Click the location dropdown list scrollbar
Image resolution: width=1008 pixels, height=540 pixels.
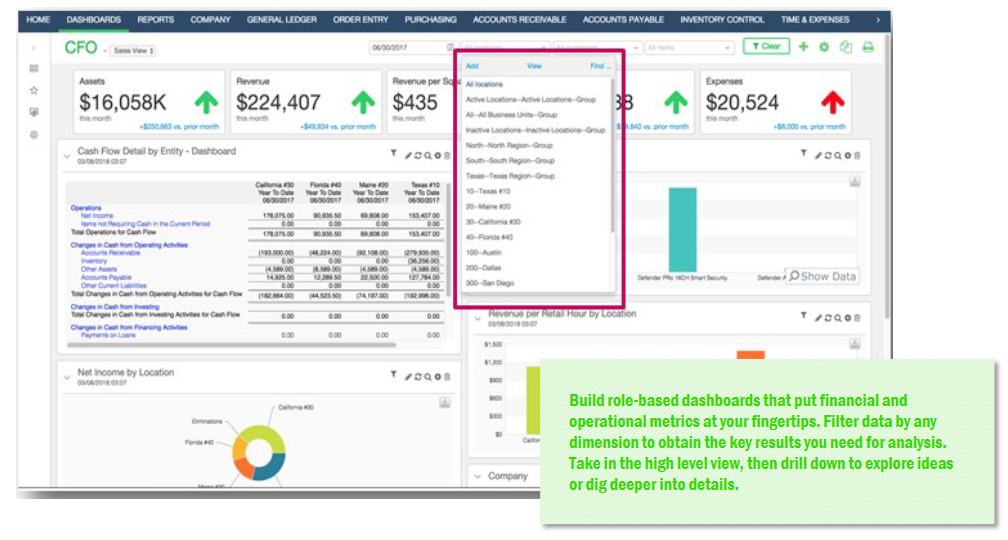(x=613, y=156)
